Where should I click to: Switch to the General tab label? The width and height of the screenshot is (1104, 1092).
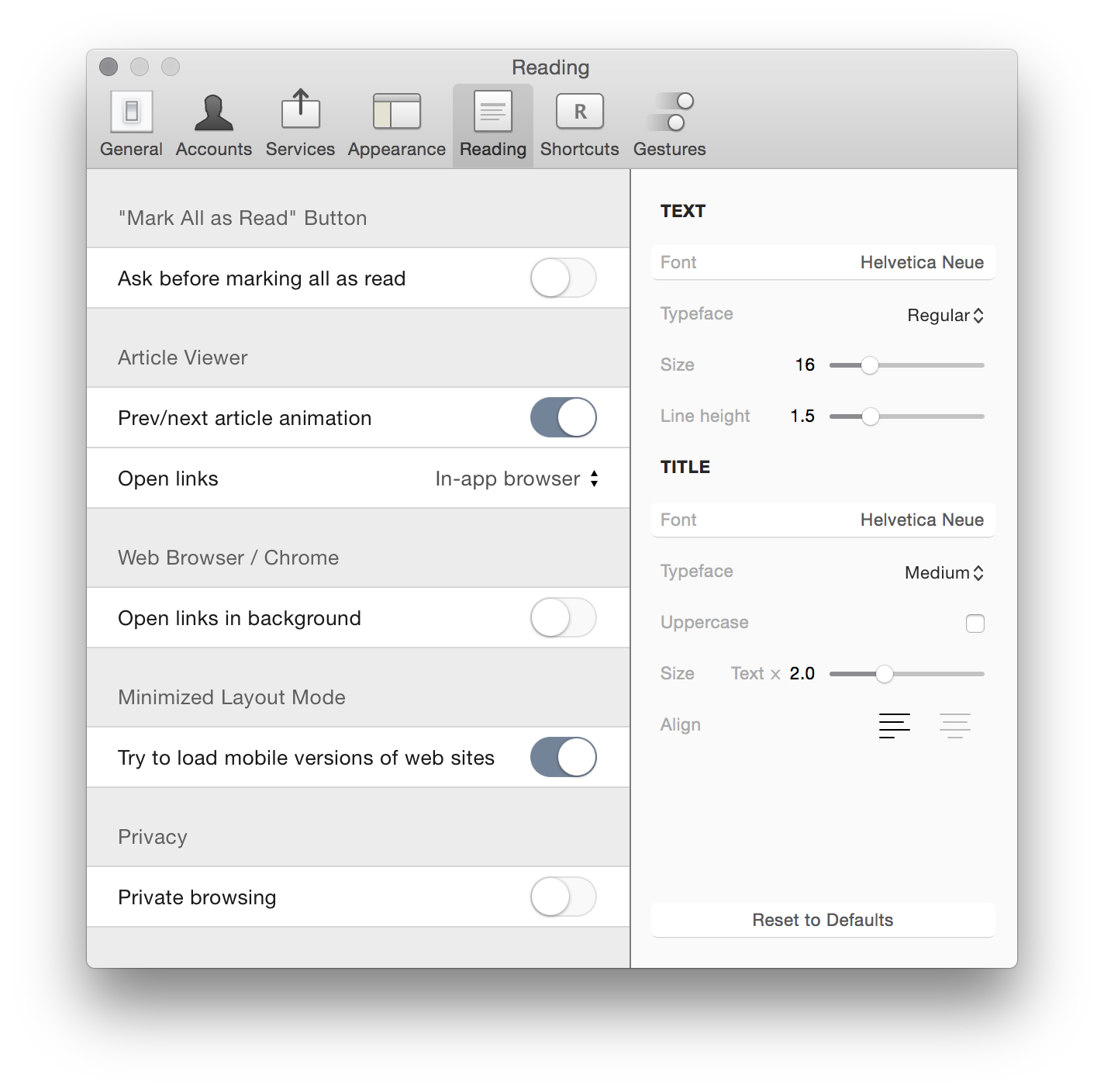132,150
